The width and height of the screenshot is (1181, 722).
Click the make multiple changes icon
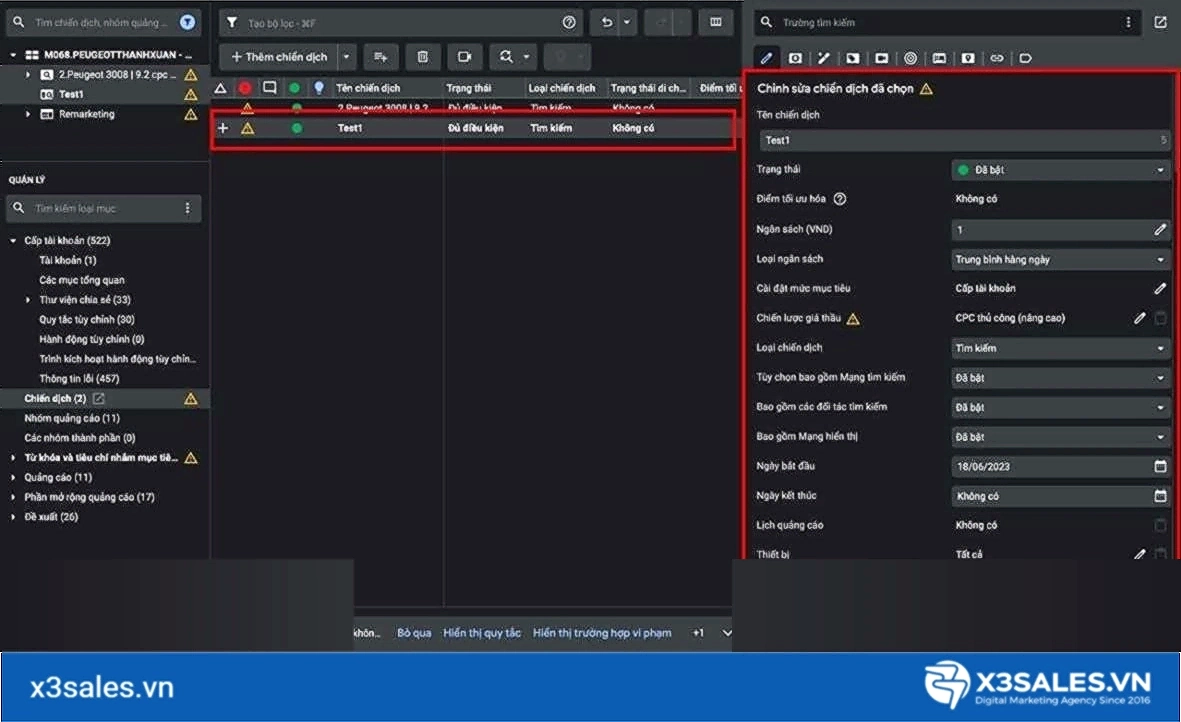click(380, 57)
